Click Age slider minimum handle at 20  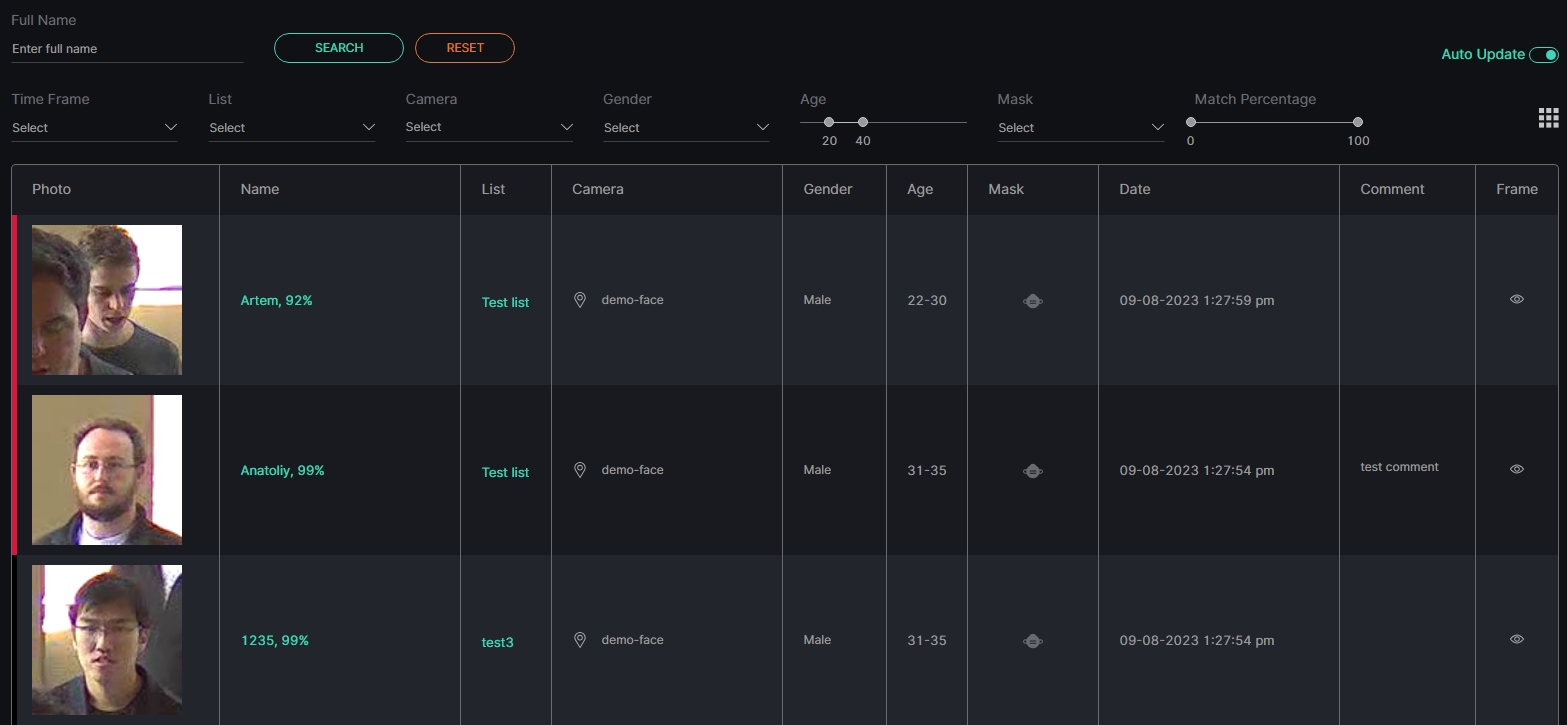[829, 122]
